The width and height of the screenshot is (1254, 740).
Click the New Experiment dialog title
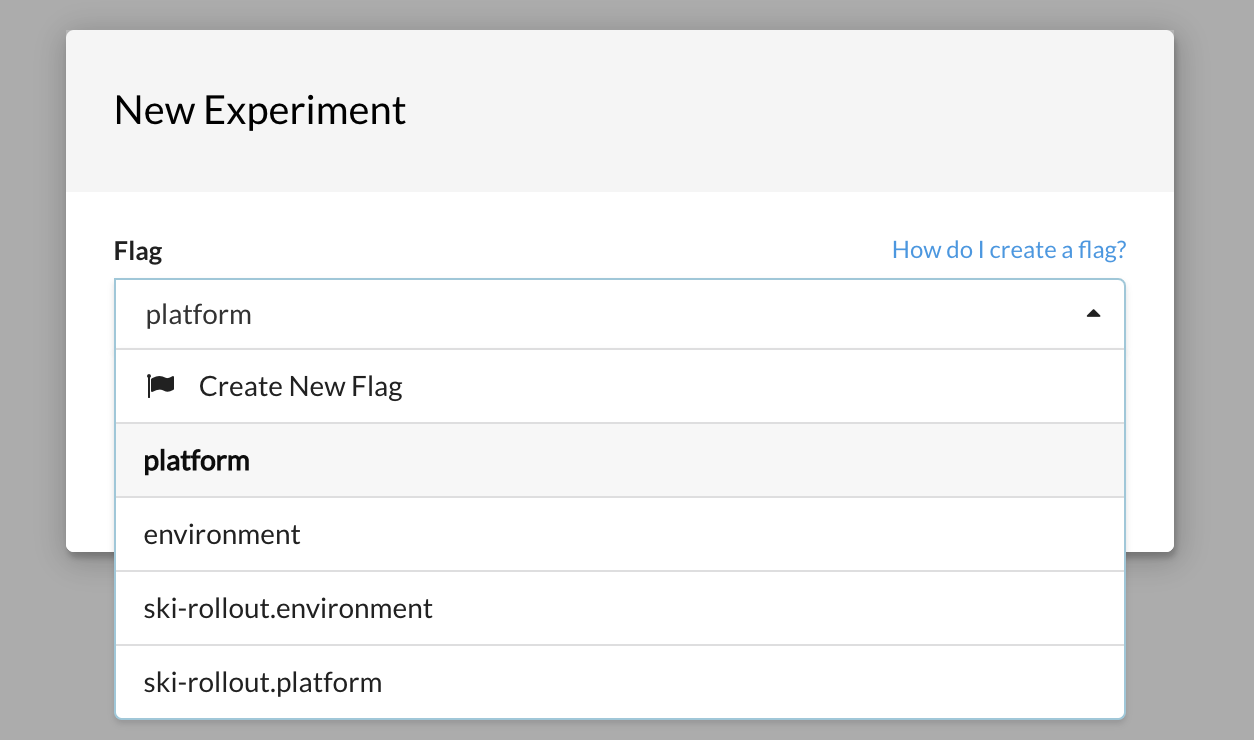tap(260, 110)
